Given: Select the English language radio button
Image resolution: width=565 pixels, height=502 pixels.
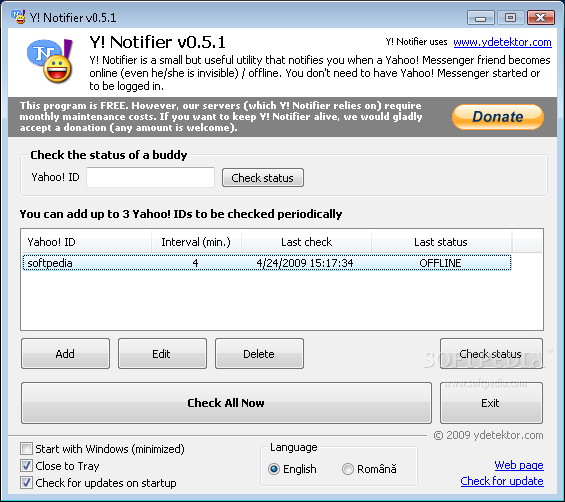Looking at the screenshot, I should click(x=274, y=469).
